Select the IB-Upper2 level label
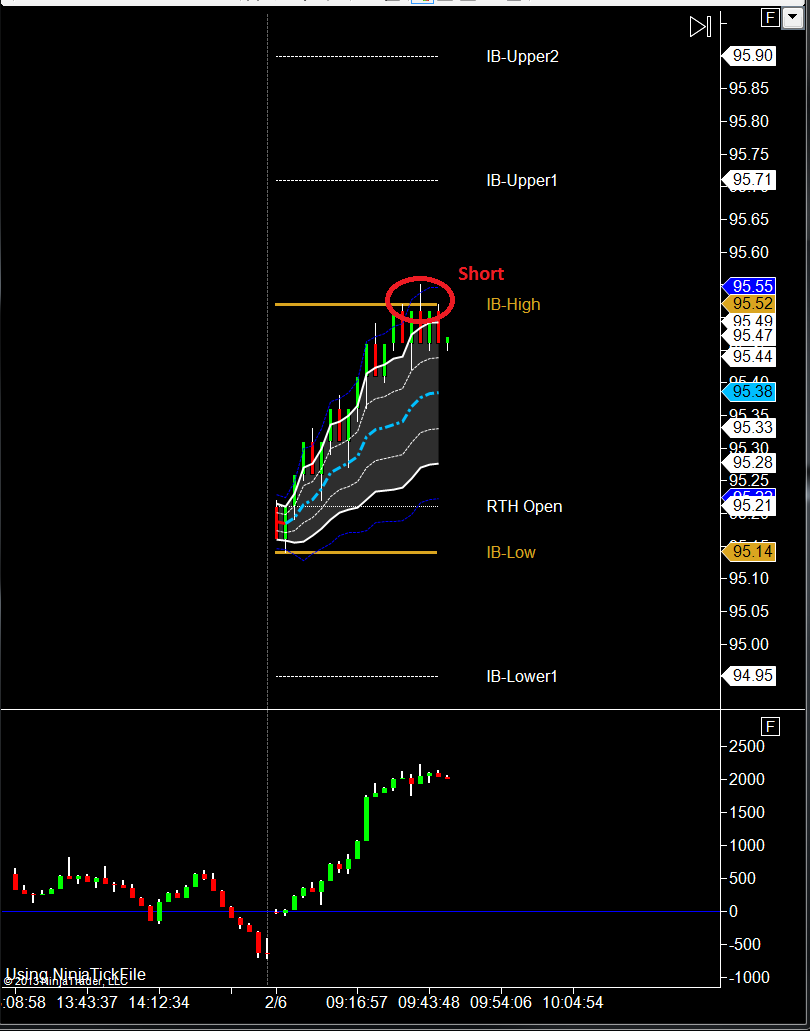The height and width of the screenshot is (1031, 810). click(522, 57)
